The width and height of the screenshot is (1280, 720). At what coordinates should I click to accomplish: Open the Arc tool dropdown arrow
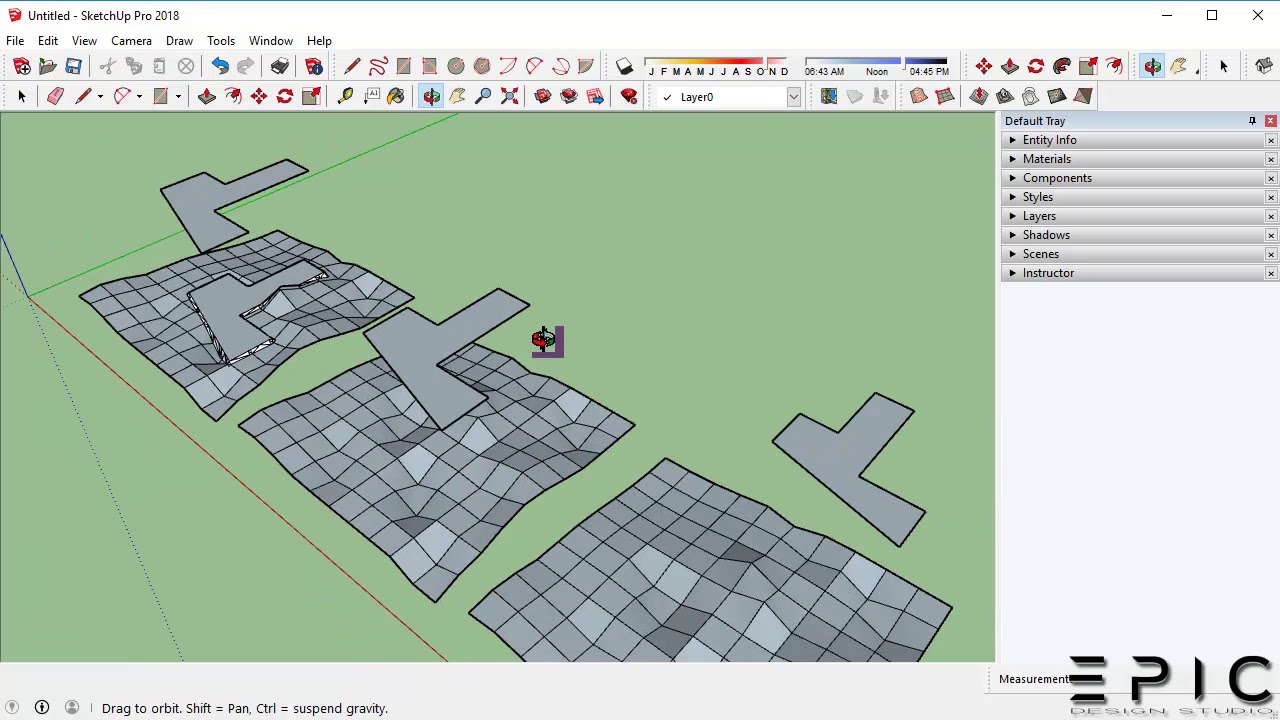point(139,96)
